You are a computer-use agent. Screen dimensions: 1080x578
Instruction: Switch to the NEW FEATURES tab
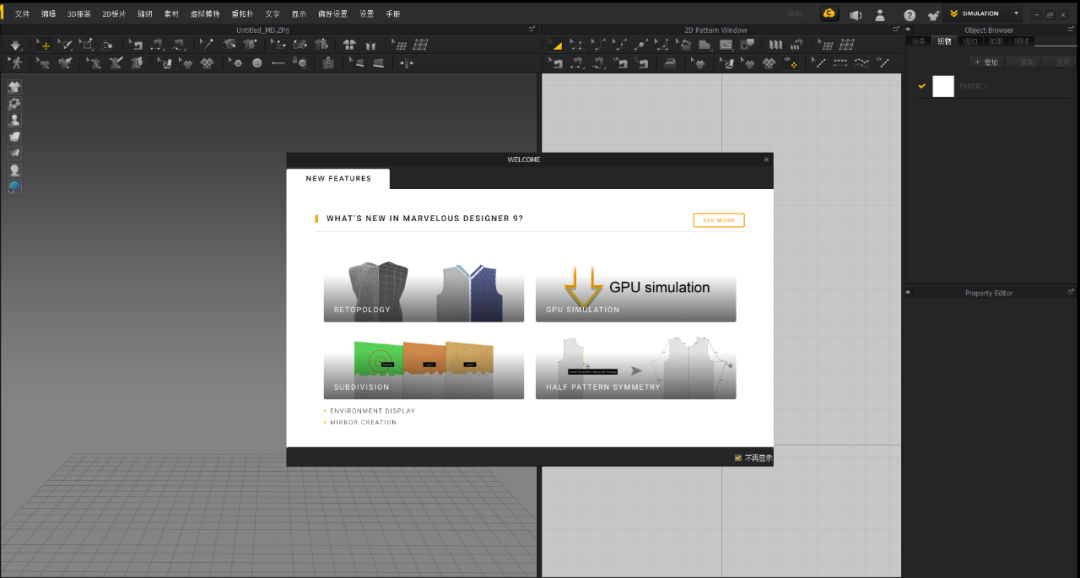pyautogui.click(x=338, y=179)
